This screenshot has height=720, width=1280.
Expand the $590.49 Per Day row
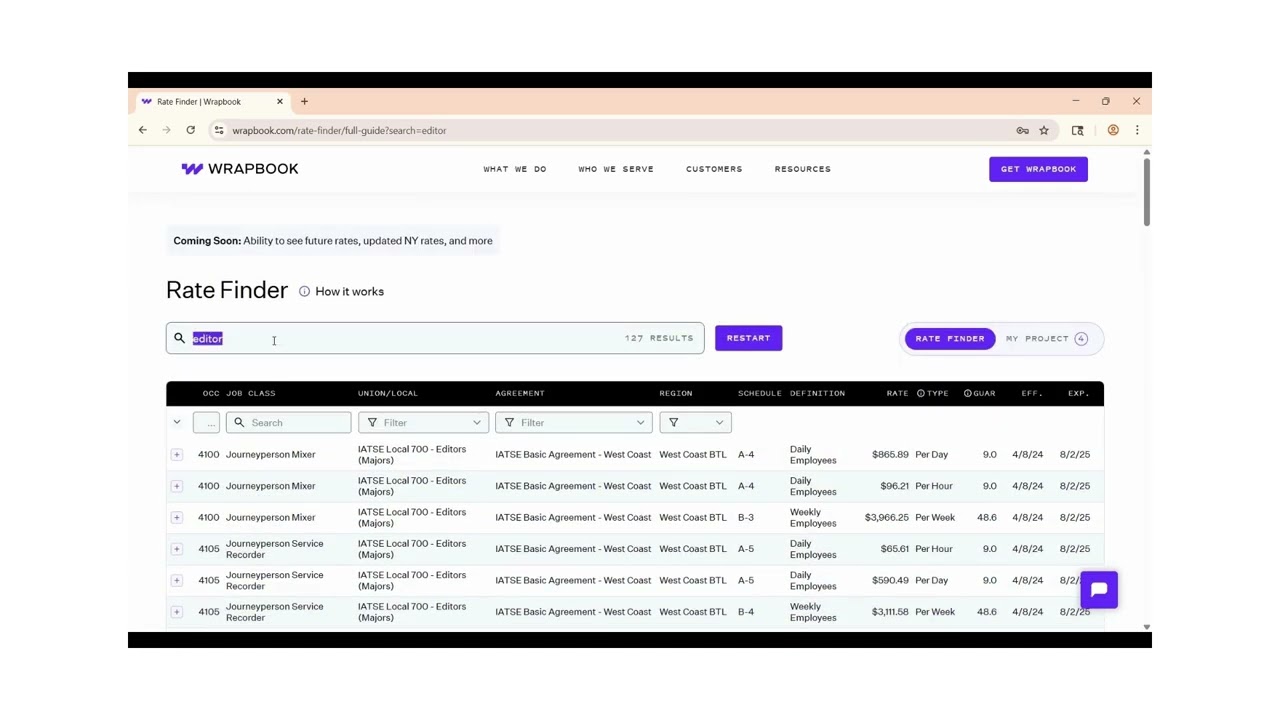click(177, 581)
